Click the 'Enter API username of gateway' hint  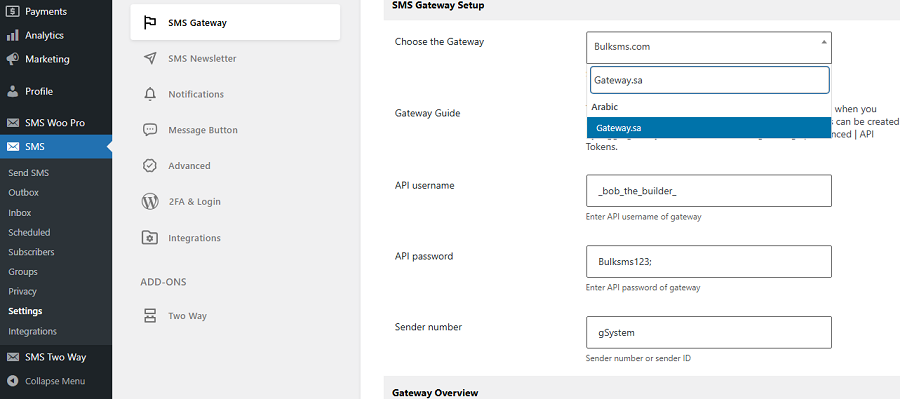(643, 217)
